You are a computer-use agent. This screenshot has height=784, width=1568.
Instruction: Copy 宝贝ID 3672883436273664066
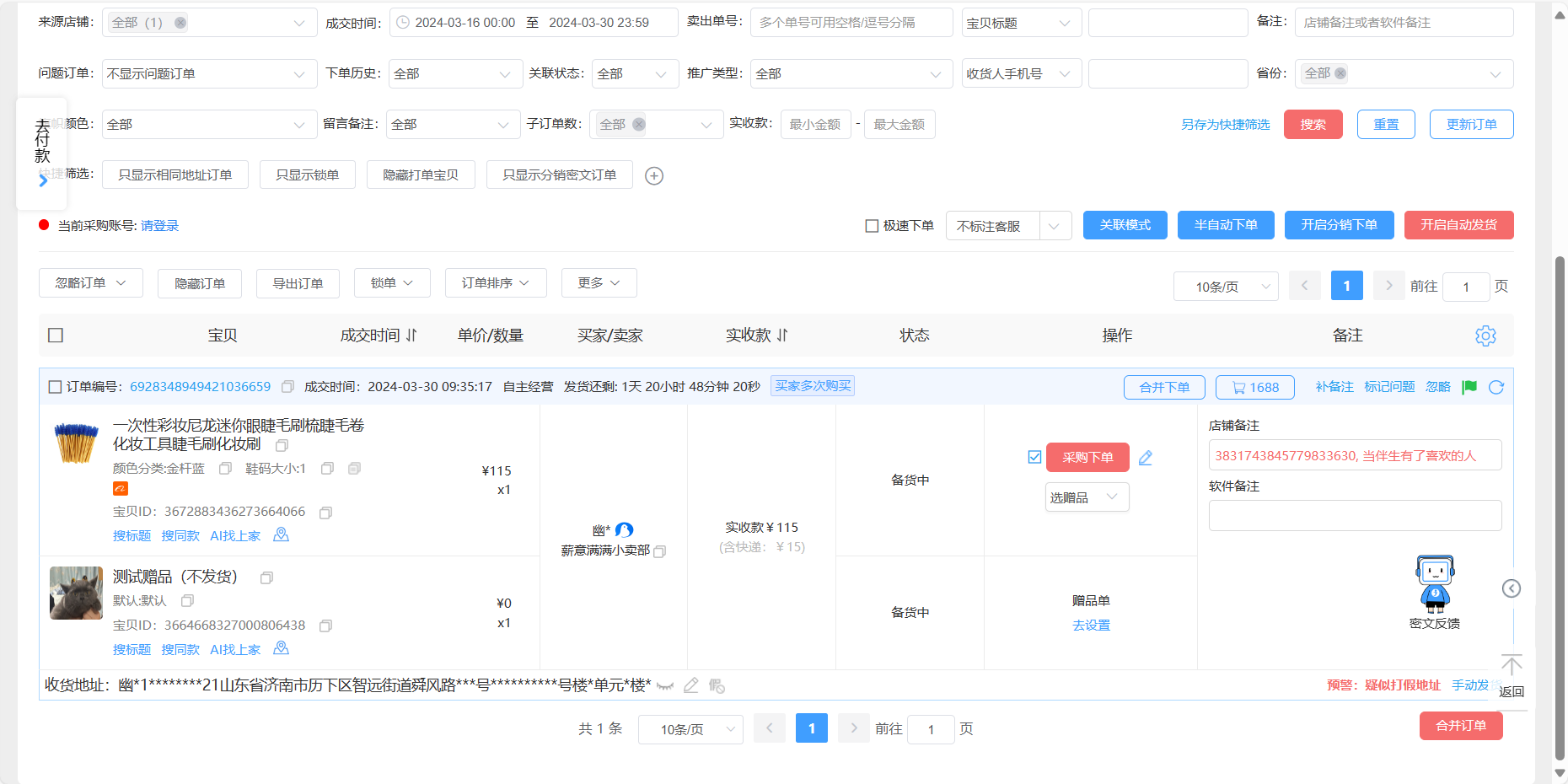[326, 513]
